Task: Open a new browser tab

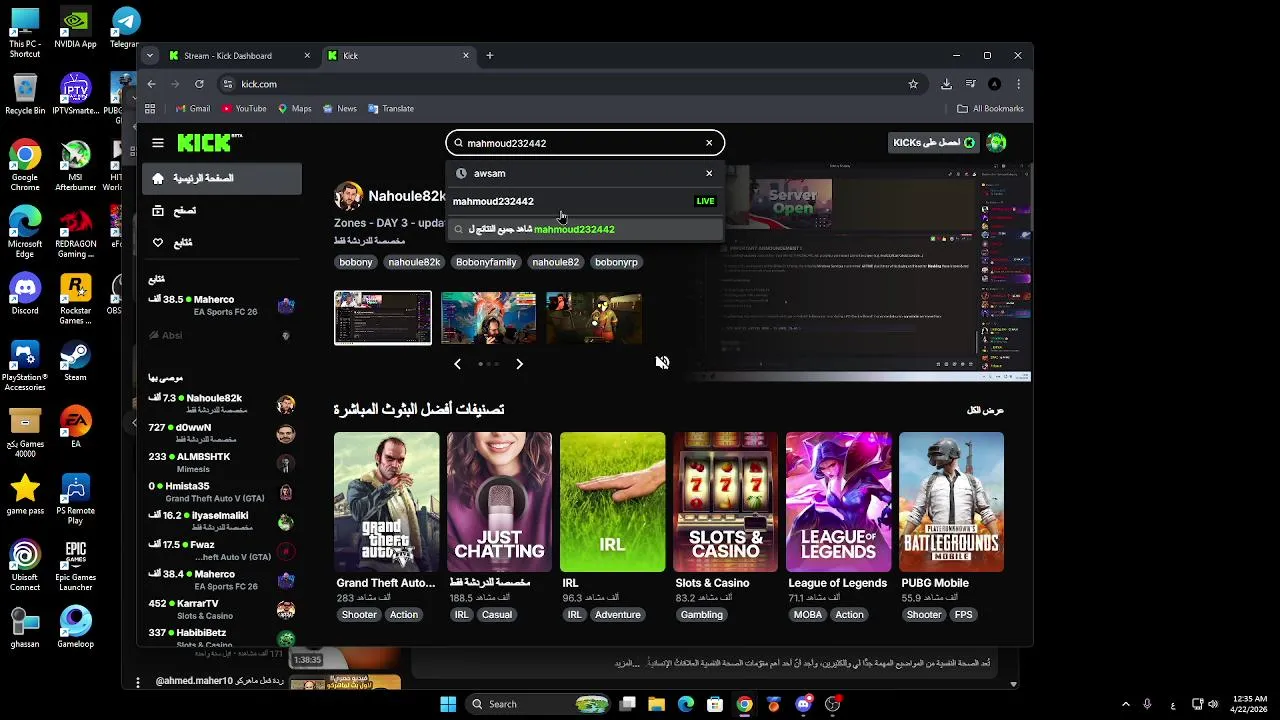Action: (490, 56)
